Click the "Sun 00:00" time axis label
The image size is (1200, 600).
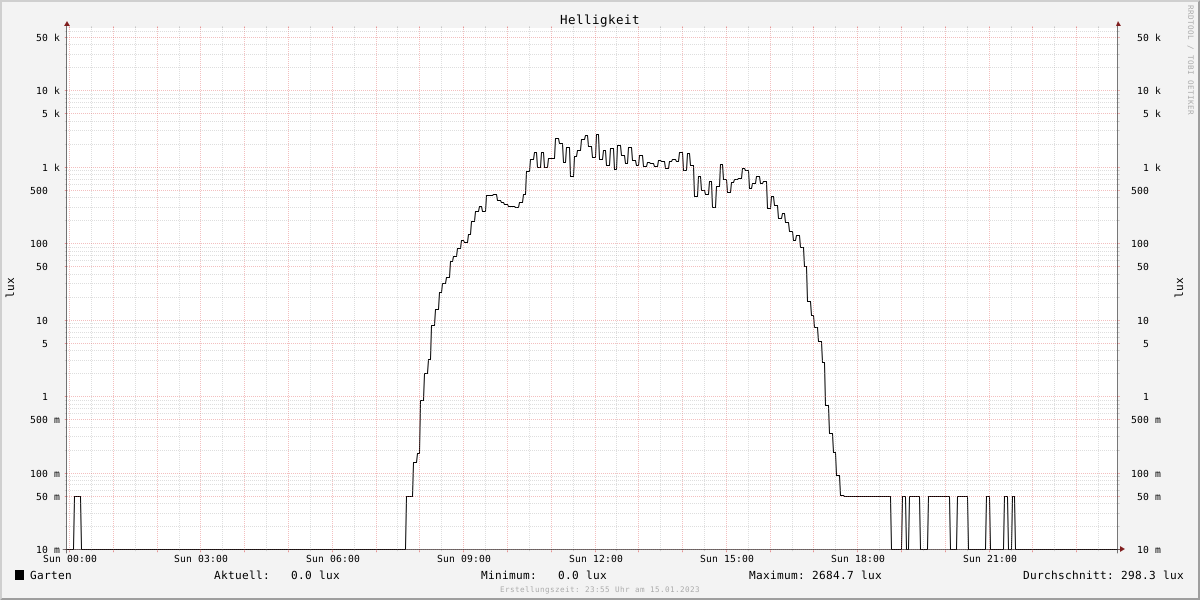coord(70,559)
